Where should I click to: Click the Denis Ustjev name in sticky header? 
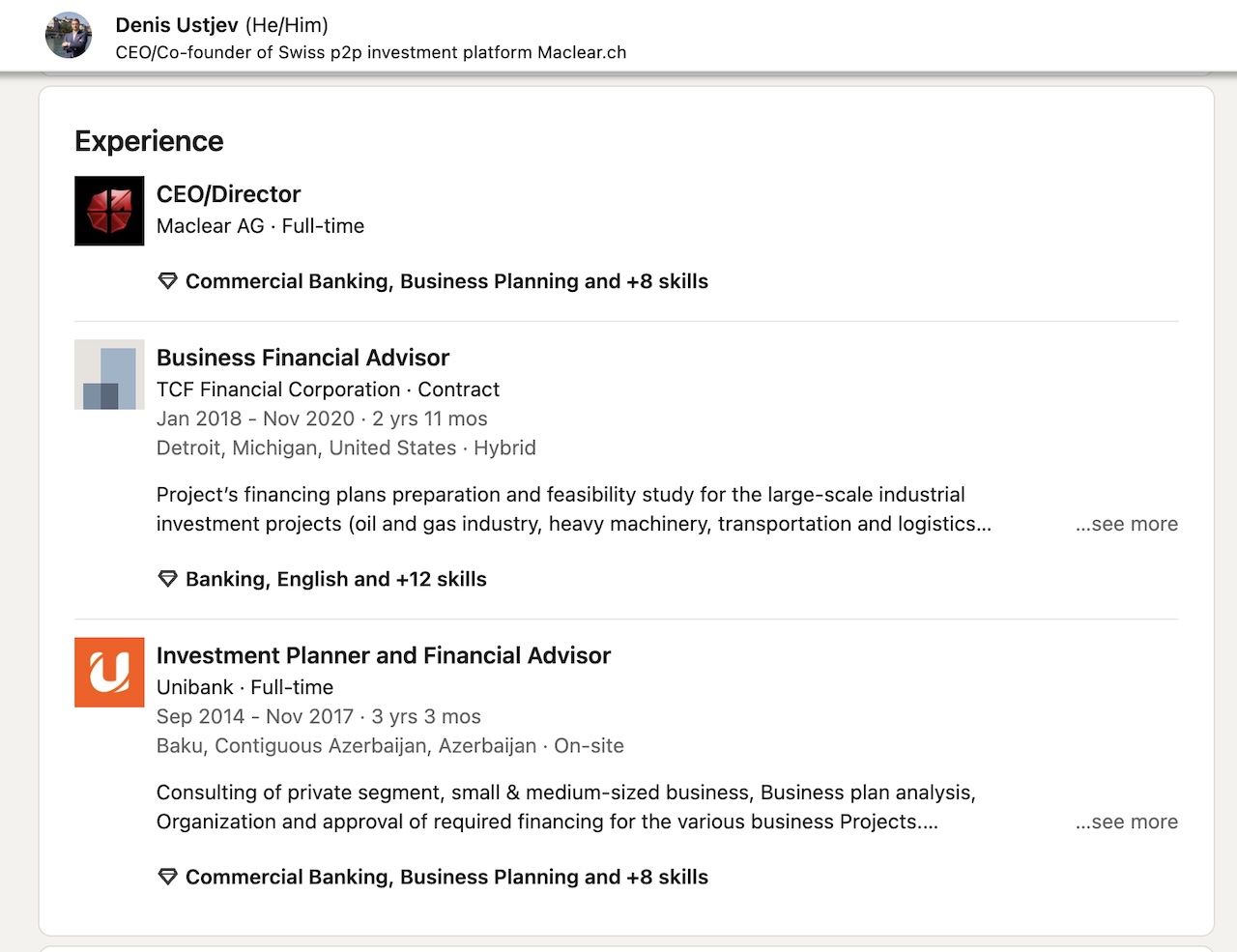point(177,25)
